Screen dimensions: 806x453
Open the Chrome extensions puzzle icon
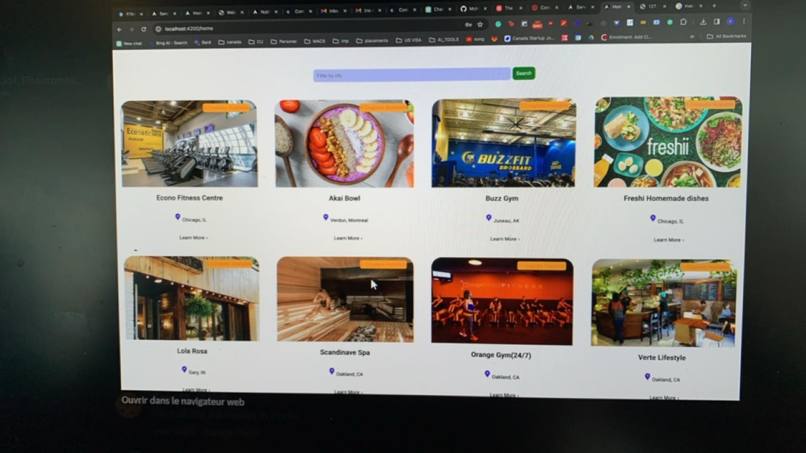pyautogui.click(x=683, y=22)
